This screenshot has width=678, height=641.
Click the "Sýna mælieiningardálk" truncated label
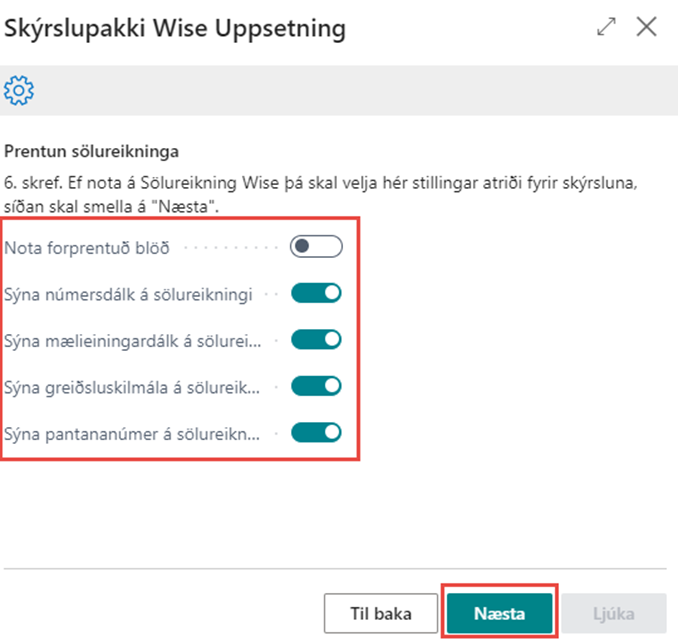(133, 340)
